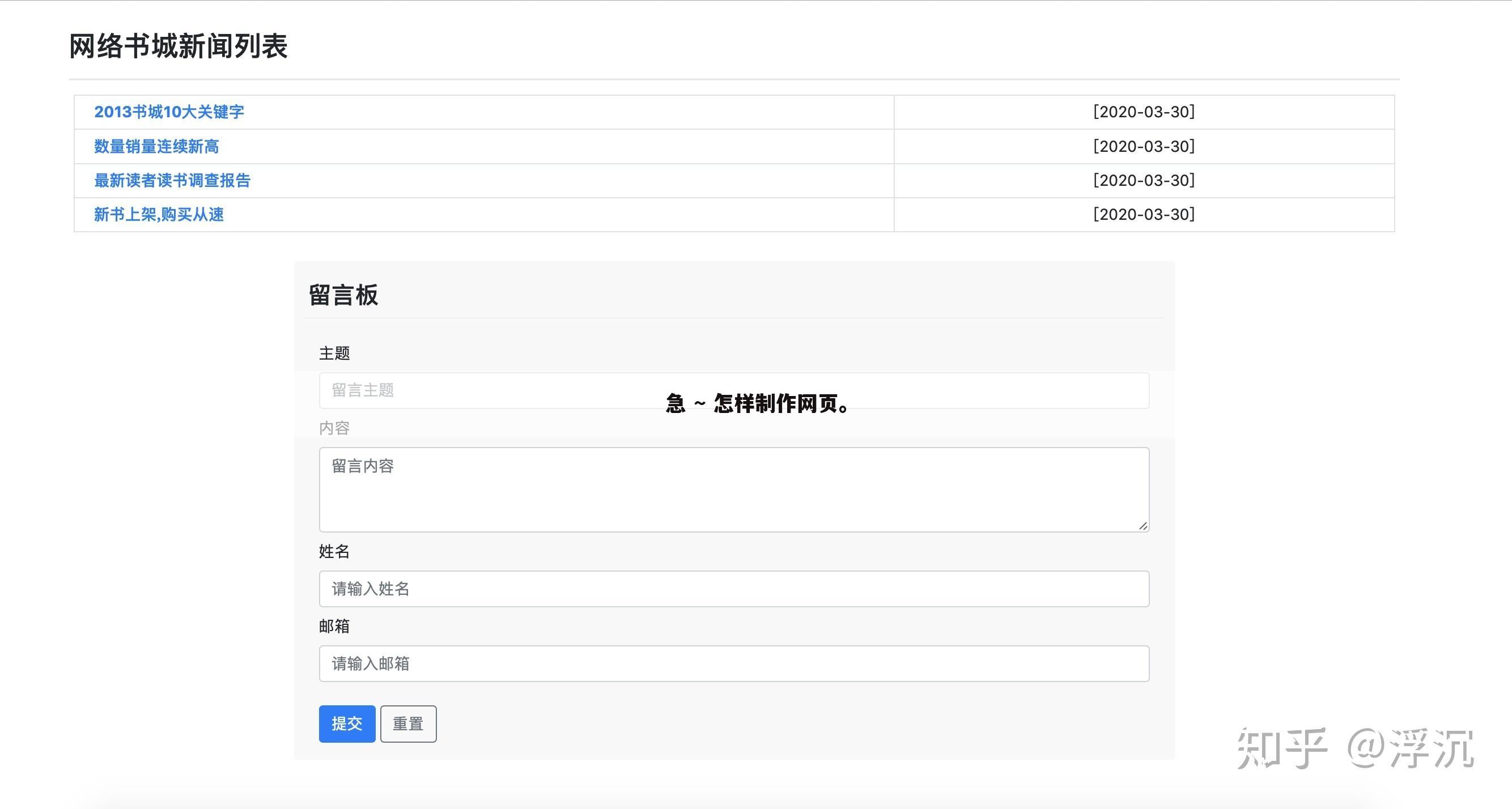
Task: Click the date in the 新书上架,购买从速 row
Action: point(1144,214)
